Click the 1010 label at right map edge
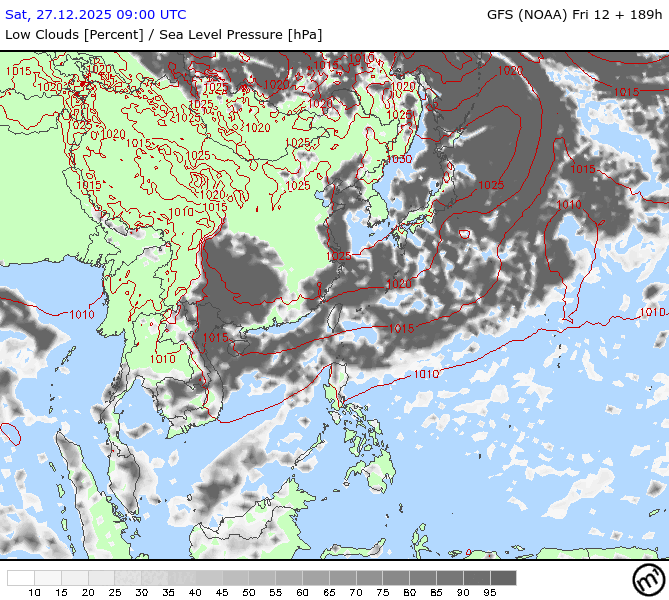The image size is (669, 600). point(652,312)
